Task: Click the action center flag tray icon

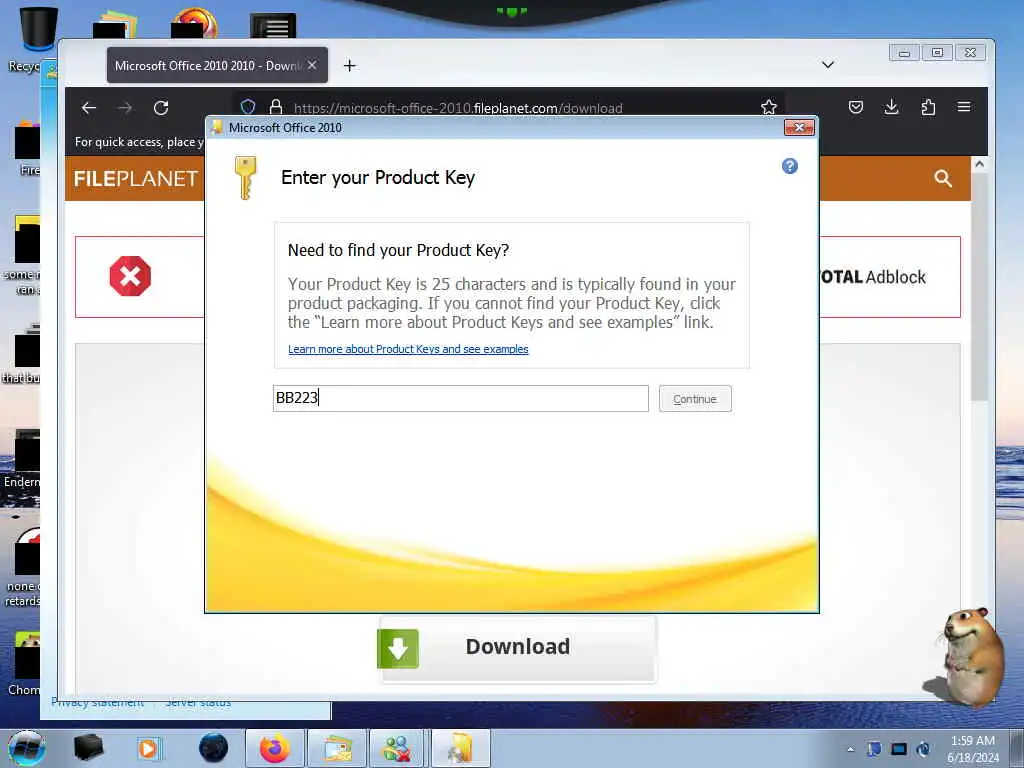Action: point(874,750)
